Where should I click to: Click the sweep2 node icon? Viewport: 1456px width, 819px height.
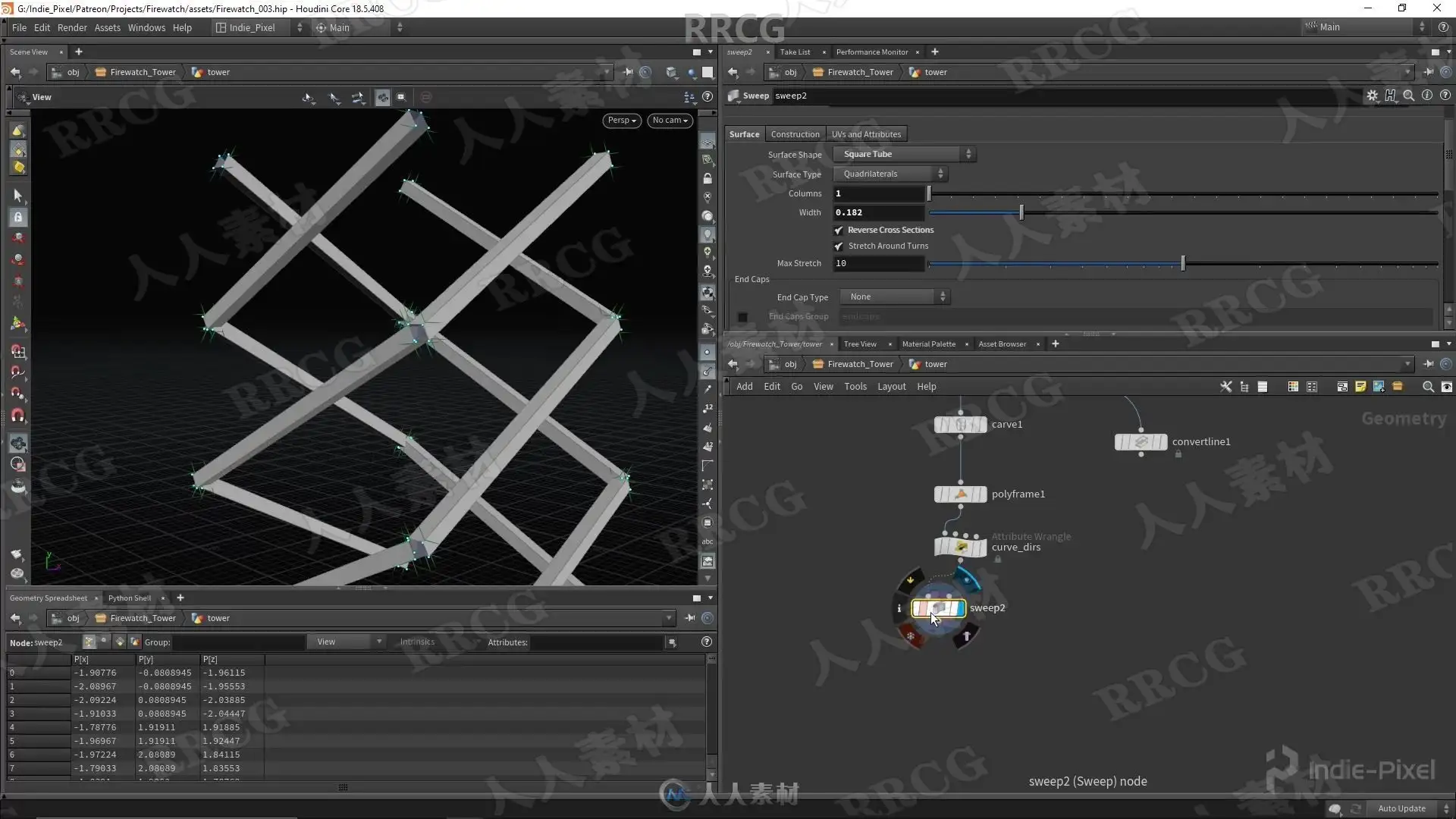pyautogui.click(x=938, y=608)
